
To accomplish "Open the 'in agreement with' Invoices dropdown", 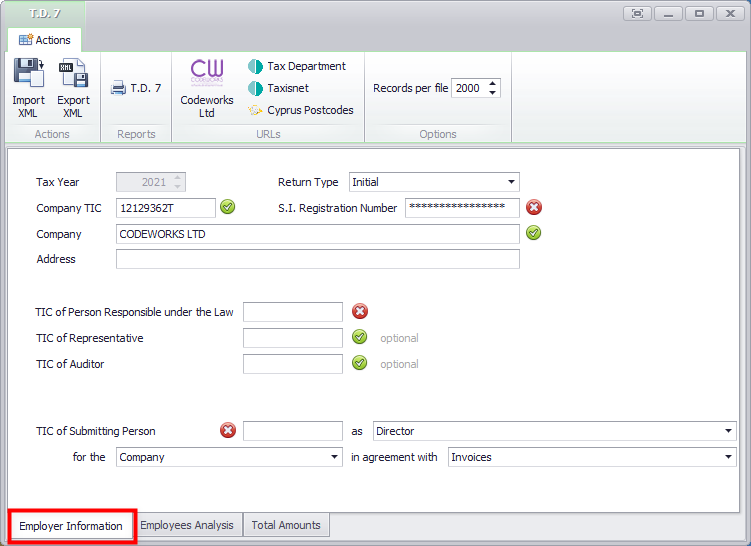I will [x=728, y=457].
